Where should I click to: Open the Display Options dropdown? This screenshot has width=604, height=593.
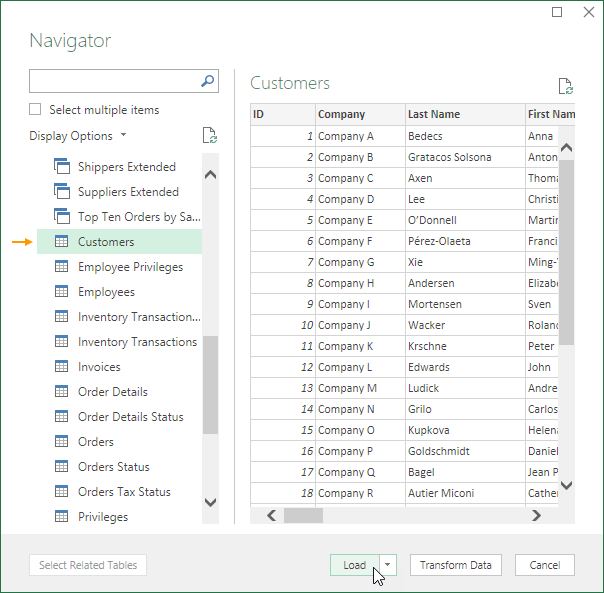78,136
